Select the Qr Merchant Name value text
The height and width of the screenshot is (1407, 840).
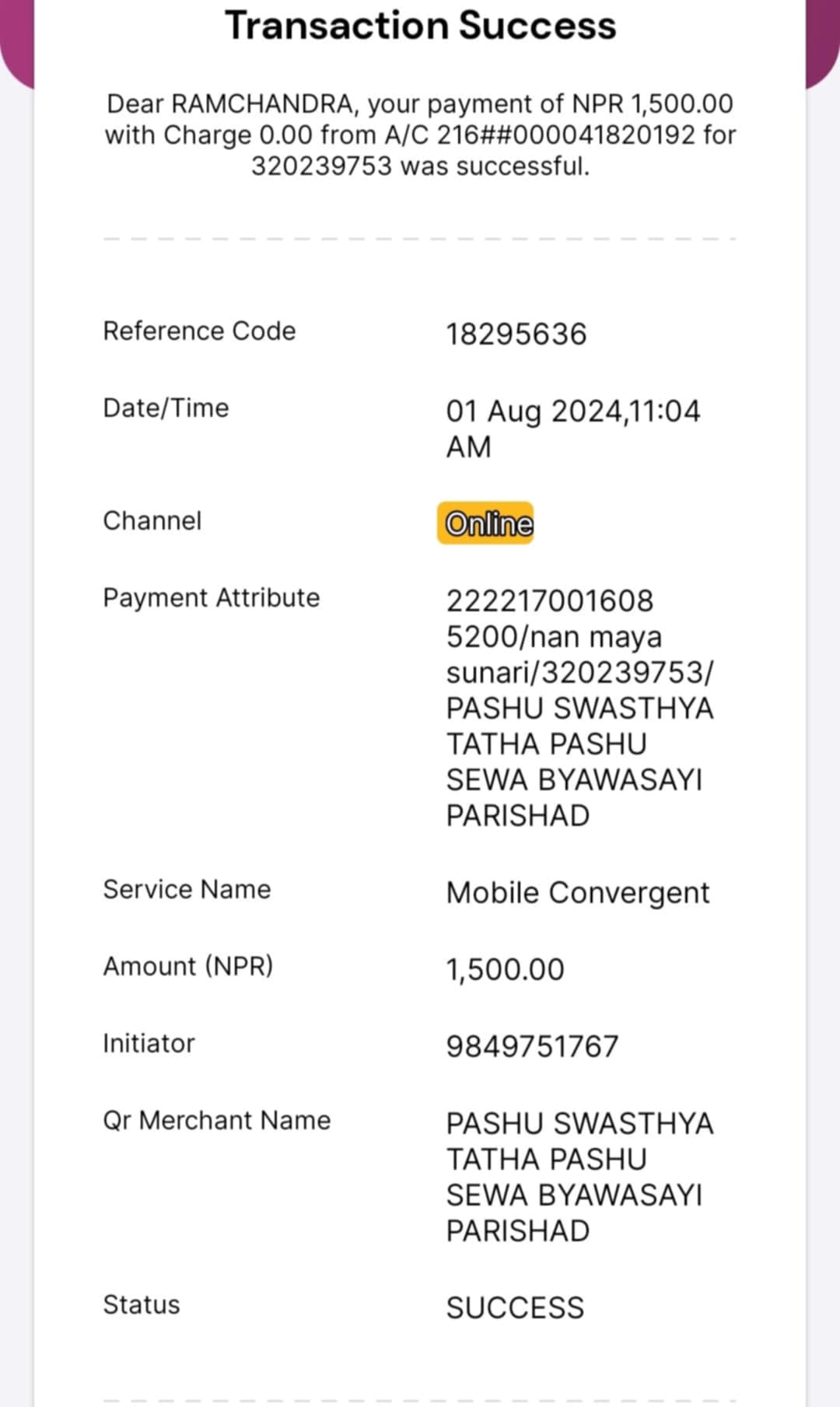(580, 1177)
